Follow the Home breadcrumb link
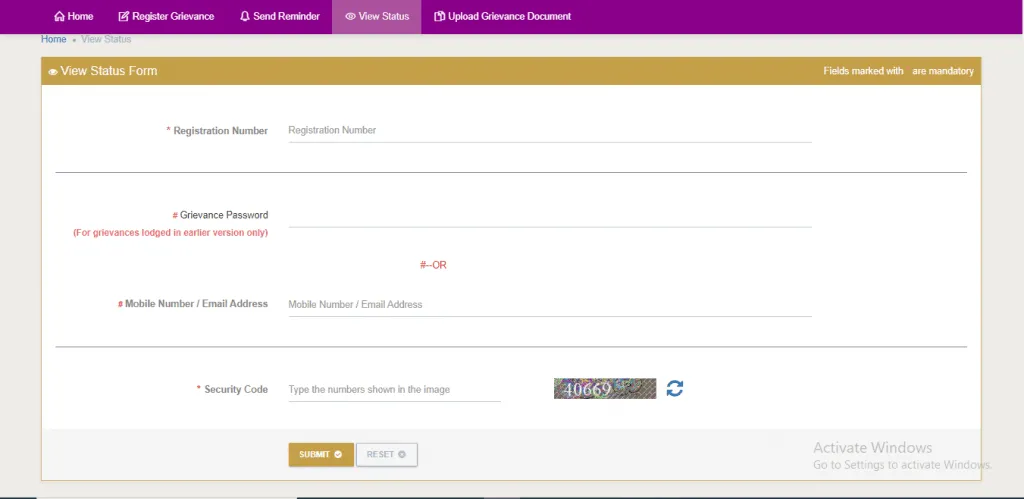The width and height of the screenshot is (1024, 499). pos(53,39)
